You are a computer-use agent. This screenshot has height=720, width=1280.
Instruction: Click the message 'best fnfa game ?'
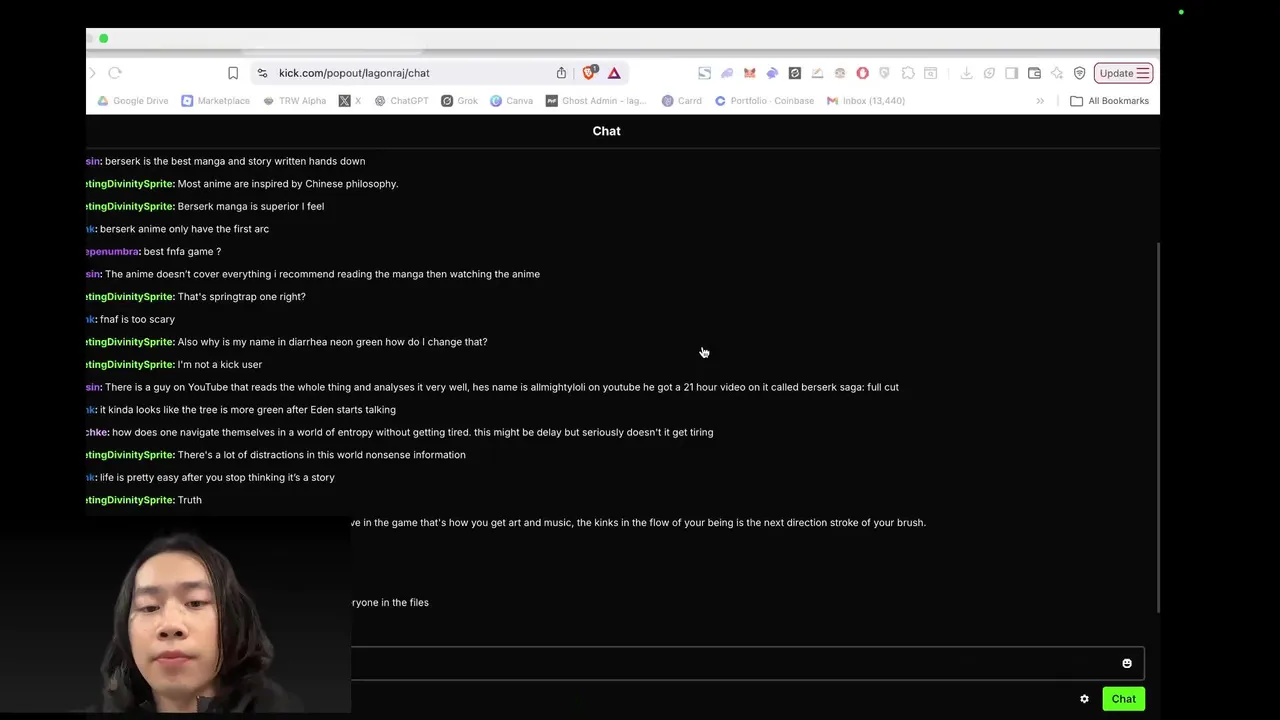pos(182,252)
